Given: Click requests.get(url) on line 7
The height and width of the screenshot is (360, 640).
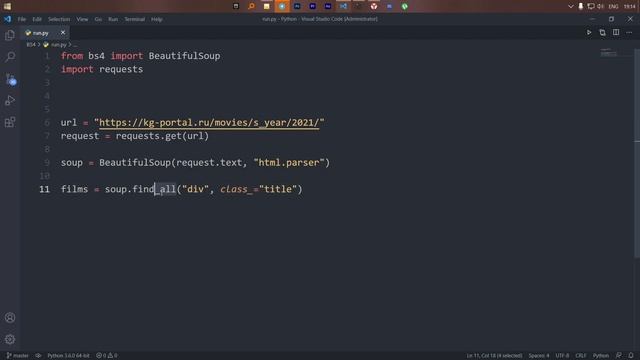Looking at the screenshot, I should pyautogui.click(x=162, y=136).
